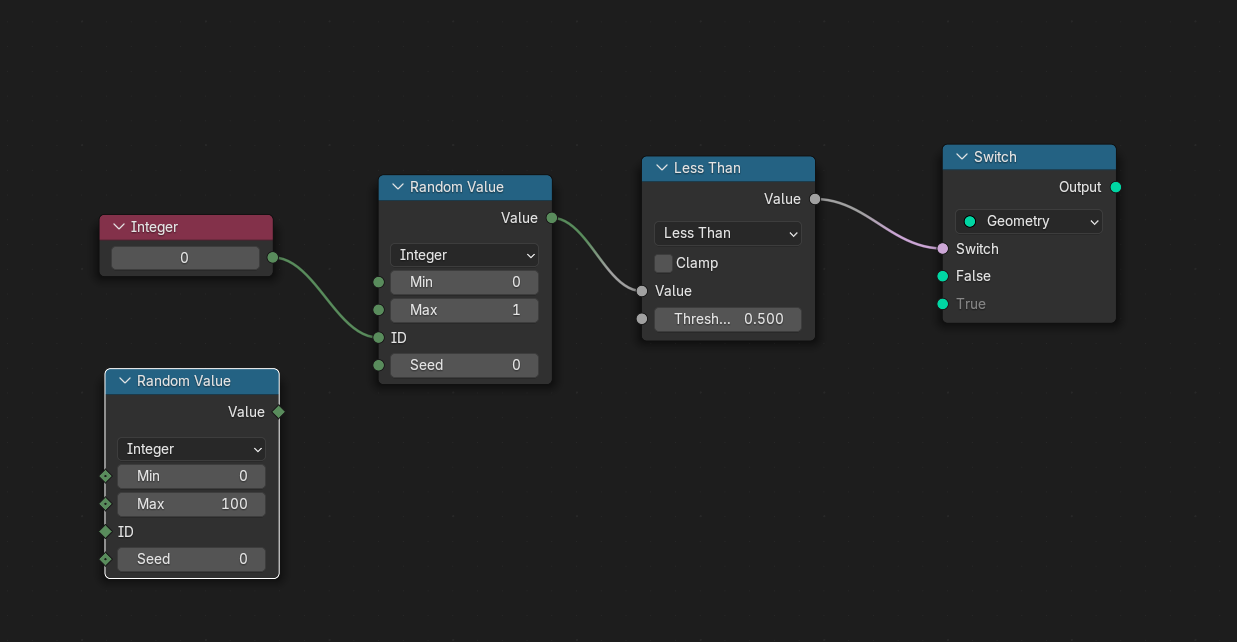The image size is (1237, 642).
Task: Click the False label in Switch node
Action: (973, 276)
